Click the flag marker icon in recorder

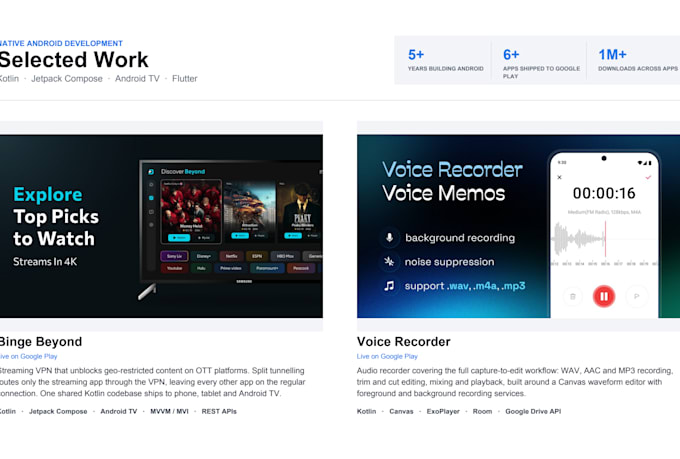point(637,296)
